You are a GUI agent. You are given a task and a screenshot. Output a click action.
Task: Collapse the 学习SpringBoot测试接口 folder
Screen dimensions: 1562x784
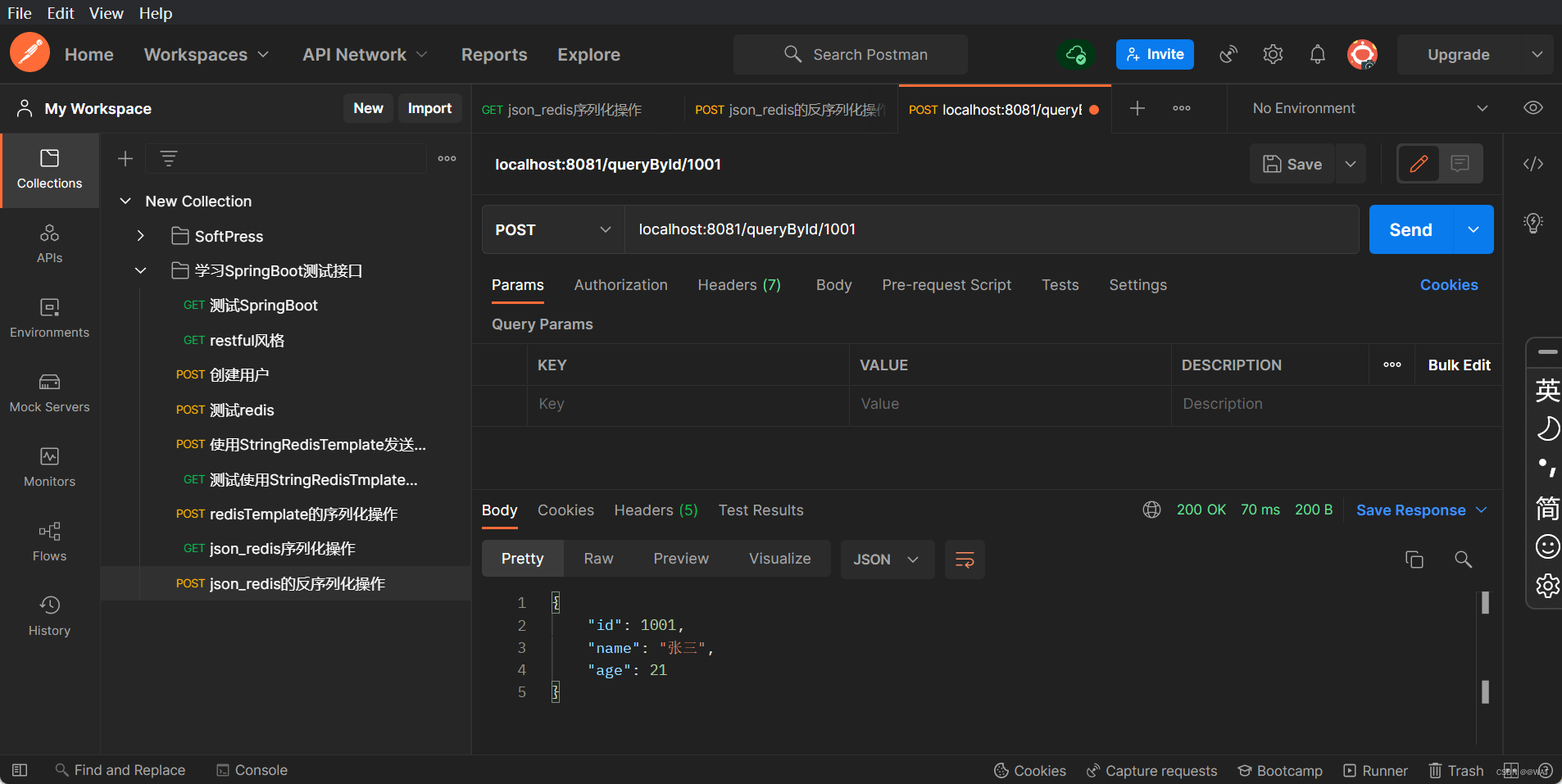tap(141, 270)
